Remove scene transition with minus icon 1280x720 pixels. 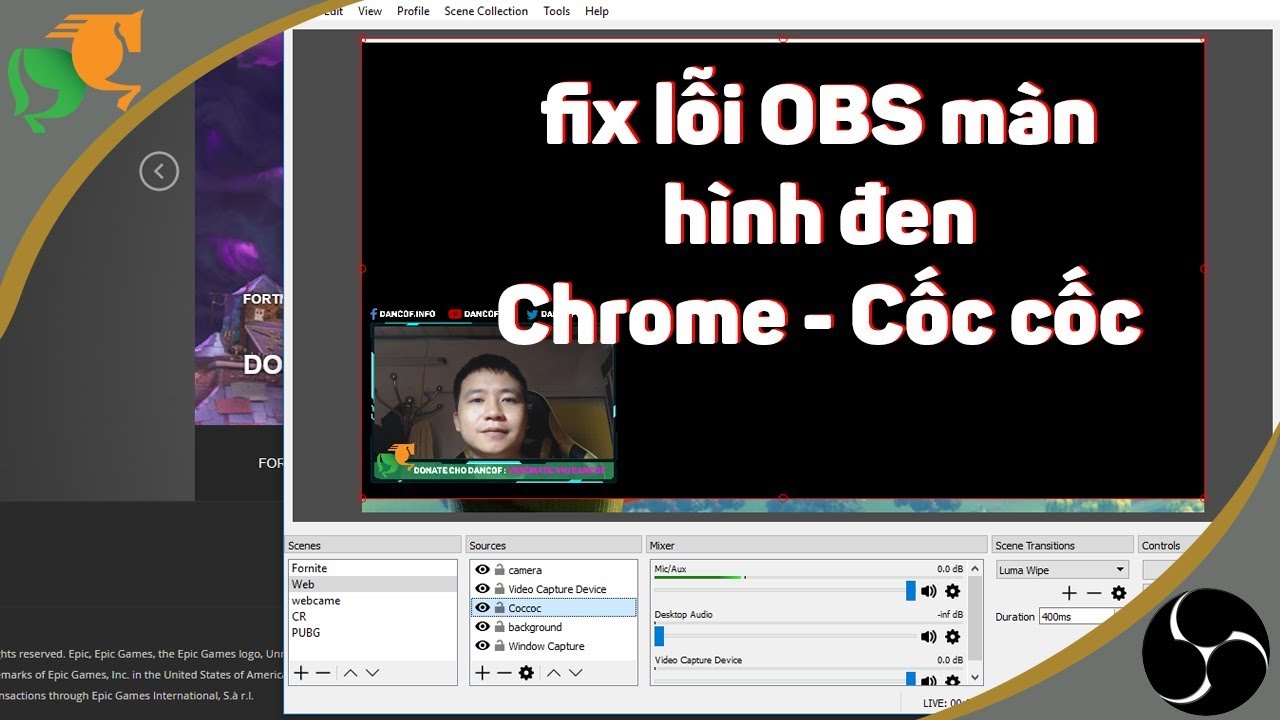pyautogui.click(x=1094, y=593)
